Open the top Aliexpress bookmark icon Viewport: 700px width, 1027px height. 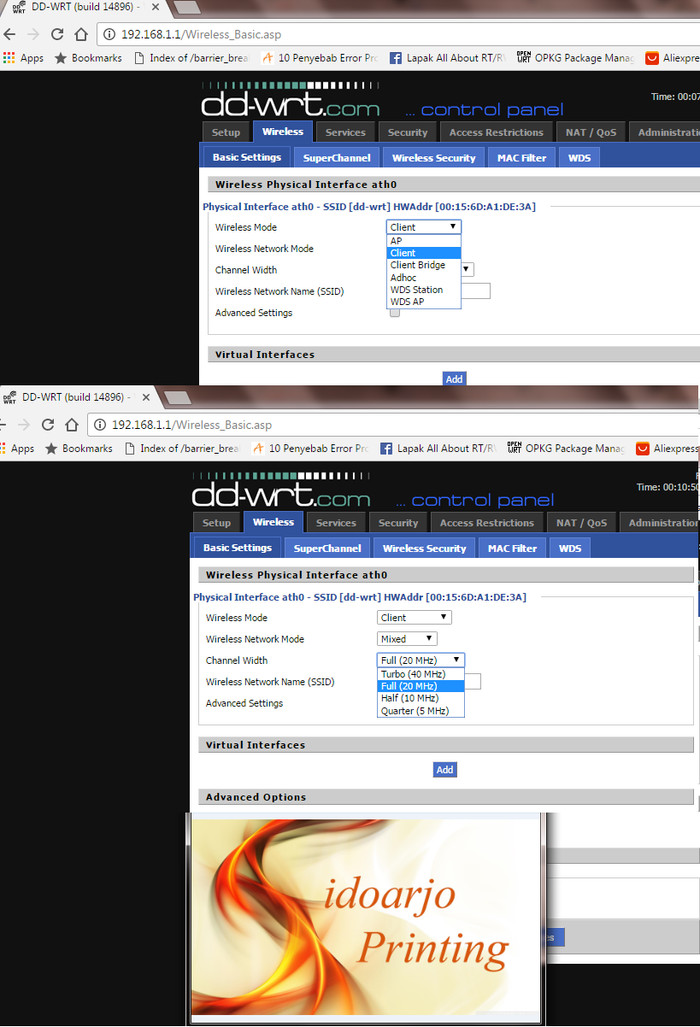652,58
